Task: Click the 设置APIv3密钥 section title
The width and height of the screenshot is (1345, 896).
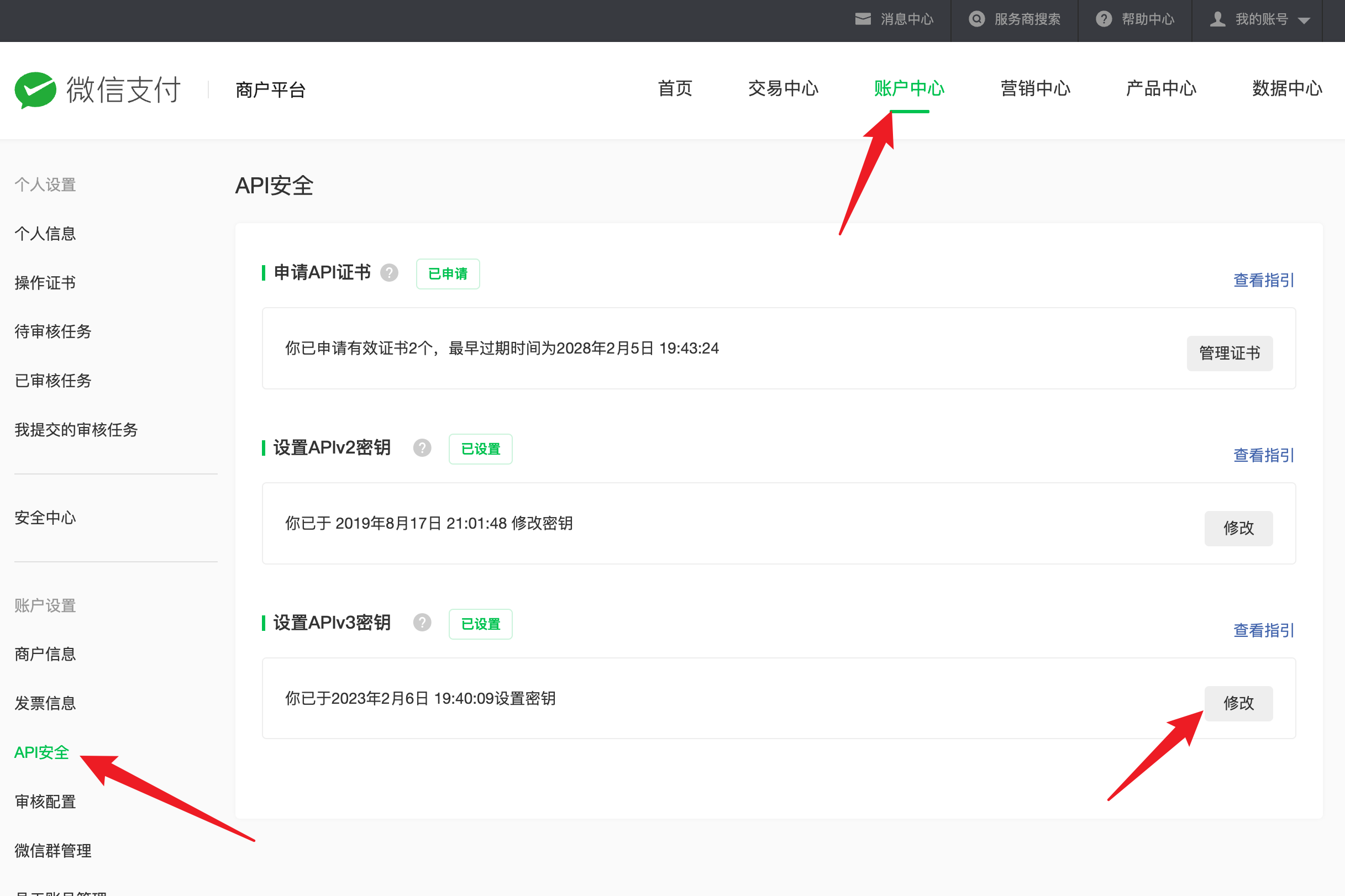Action: 332,623
